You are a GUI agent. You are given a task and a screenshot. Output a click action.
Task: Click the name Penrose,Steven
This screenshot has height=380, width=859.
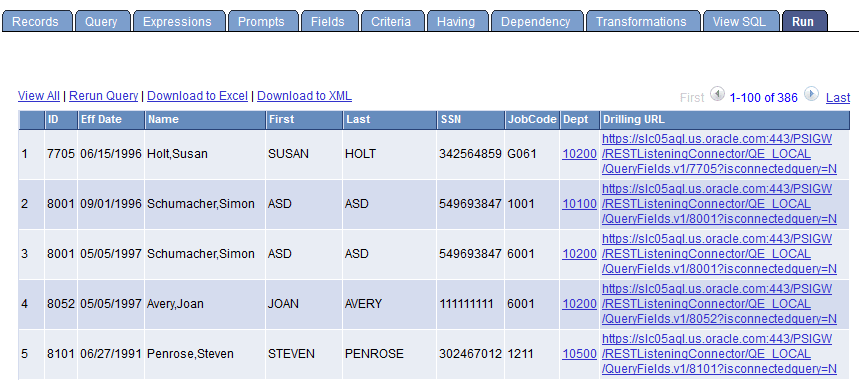tap(191, 354)
